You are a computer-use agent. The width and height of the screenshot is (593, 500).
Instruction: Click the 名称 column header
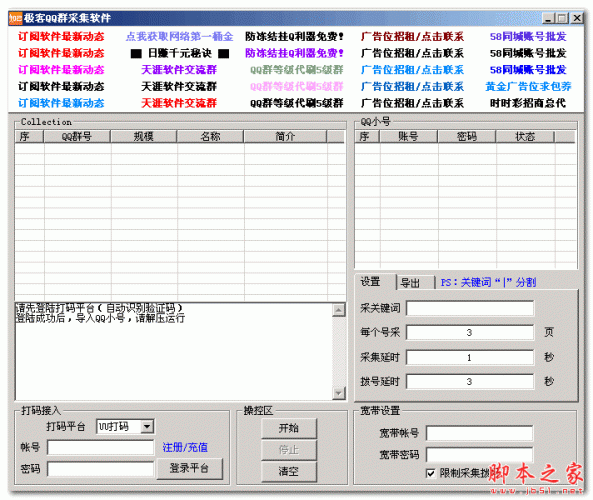(210, 137)
